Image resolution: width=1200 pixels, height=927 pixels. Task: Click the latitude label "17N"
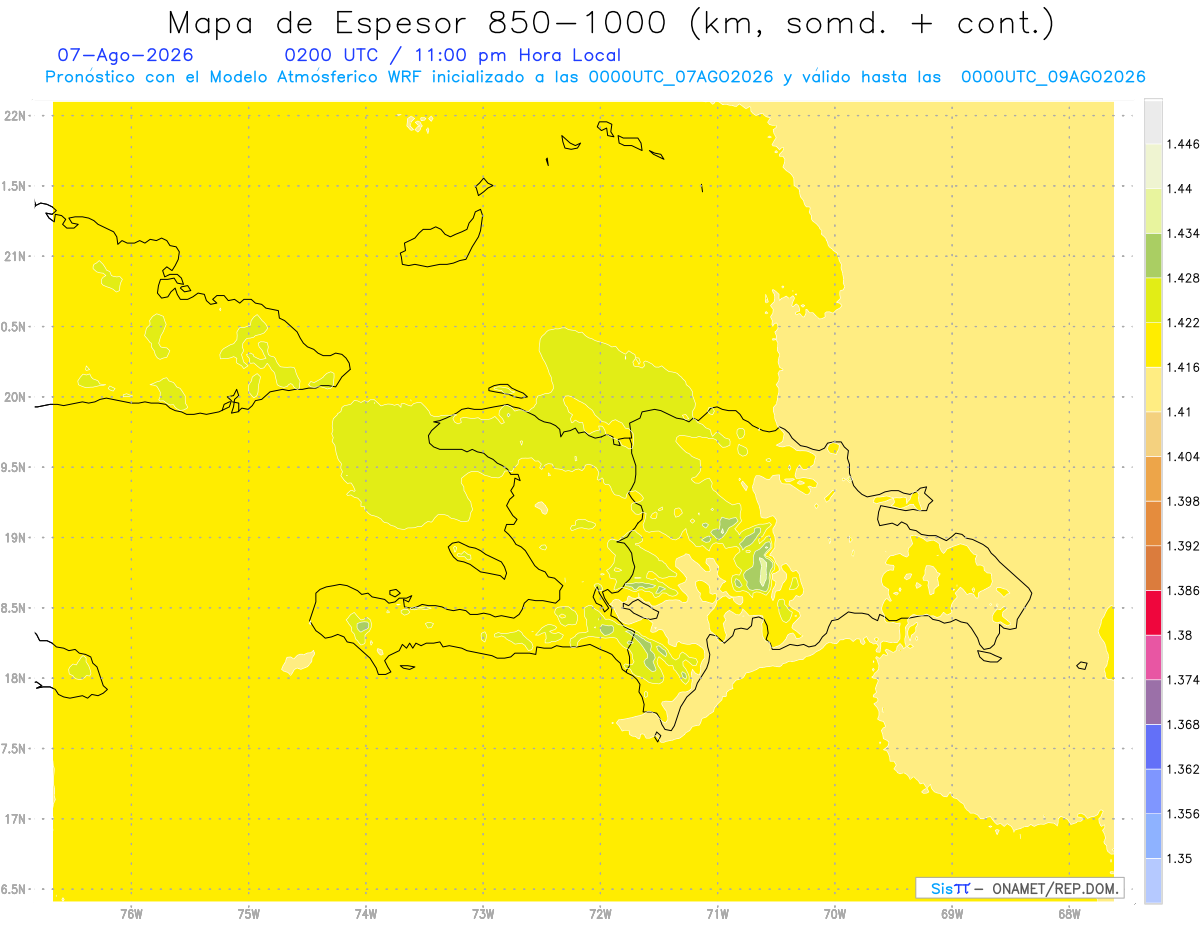pyautogui.click(x=16, y=818)
